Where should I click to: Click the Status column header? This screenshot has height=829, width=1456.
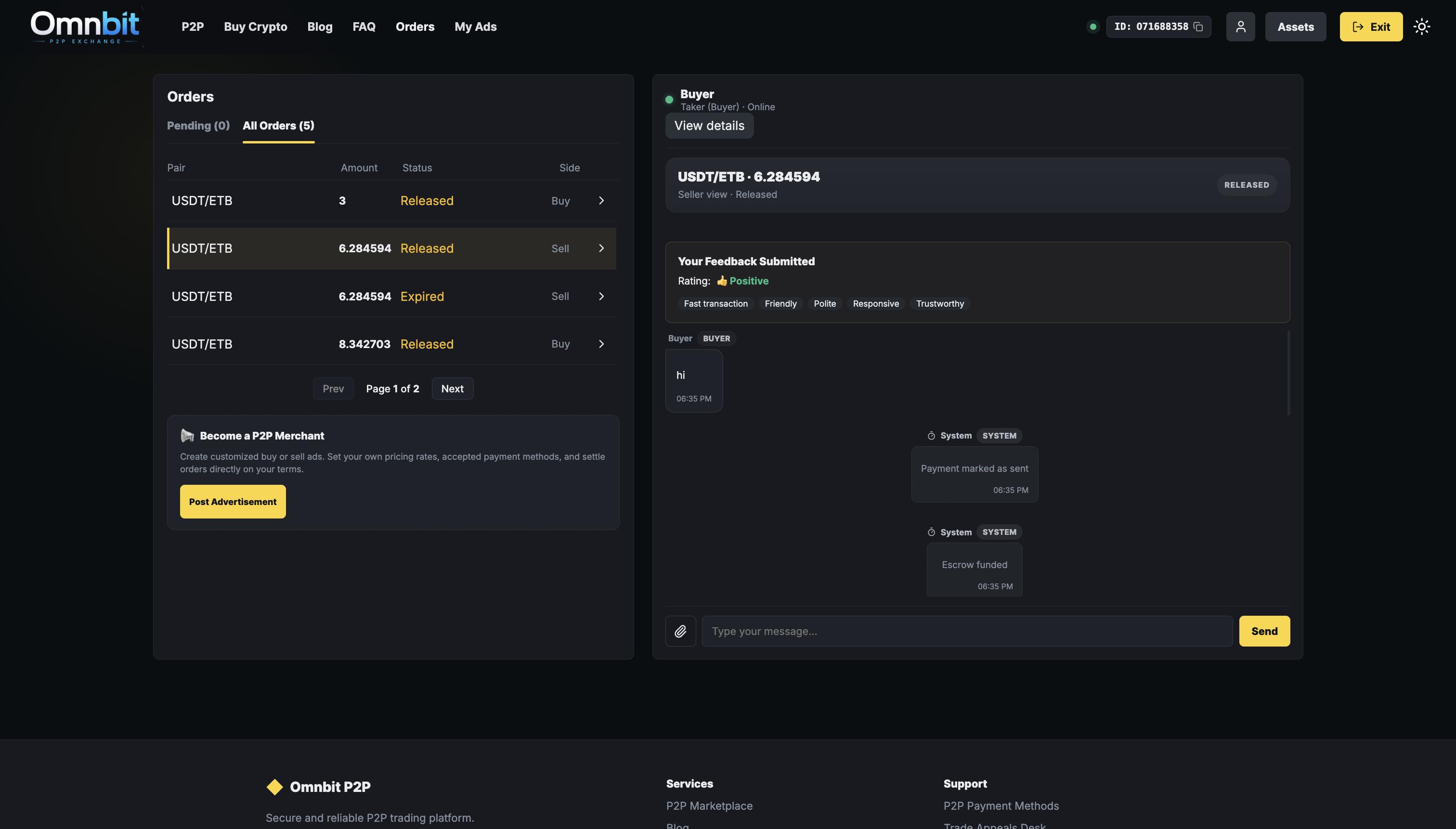pyautogui.click(x=417, y=168)
